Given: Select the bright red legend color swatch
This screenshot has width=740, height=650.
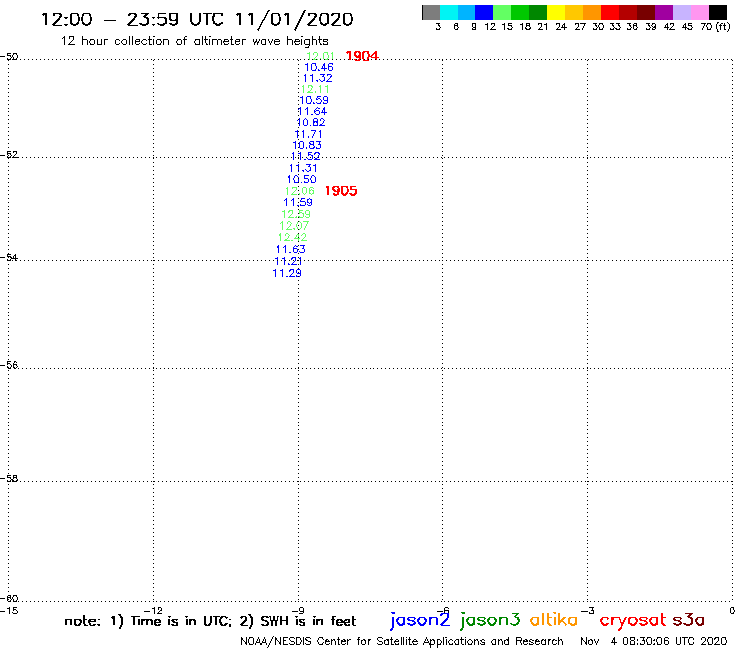Looking at the screenshot, I should [x=610, y=12].
